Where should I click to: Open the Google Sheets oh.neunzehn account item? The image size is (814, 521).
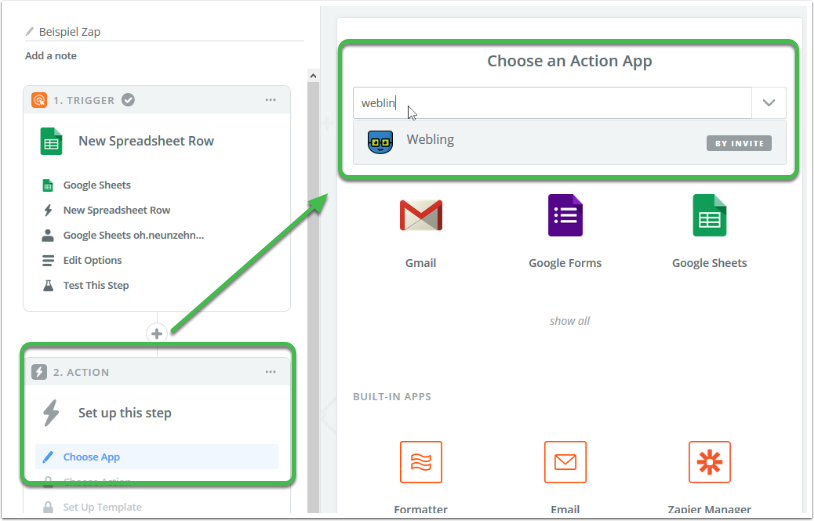[133, 235]
